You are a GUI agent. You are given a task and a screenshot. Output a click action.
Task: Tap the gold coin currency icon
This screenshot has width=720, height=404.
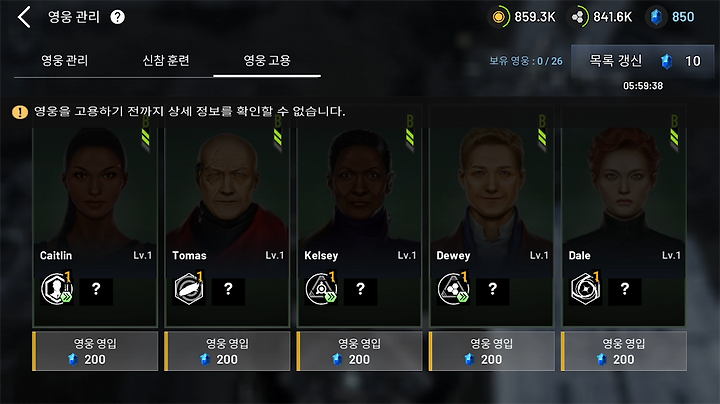pos(499,17)
